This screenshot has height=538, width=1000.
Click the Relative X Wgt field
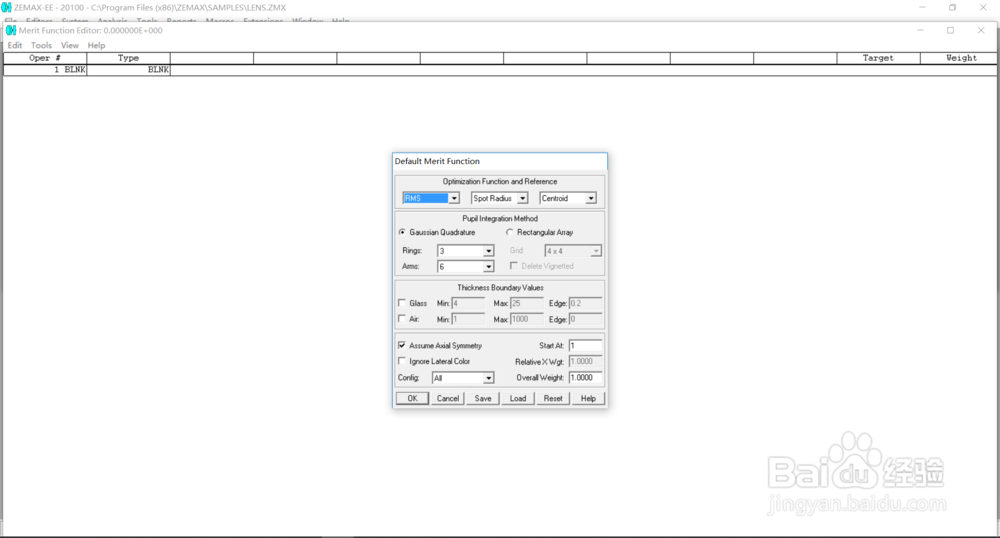pos(585,361)
